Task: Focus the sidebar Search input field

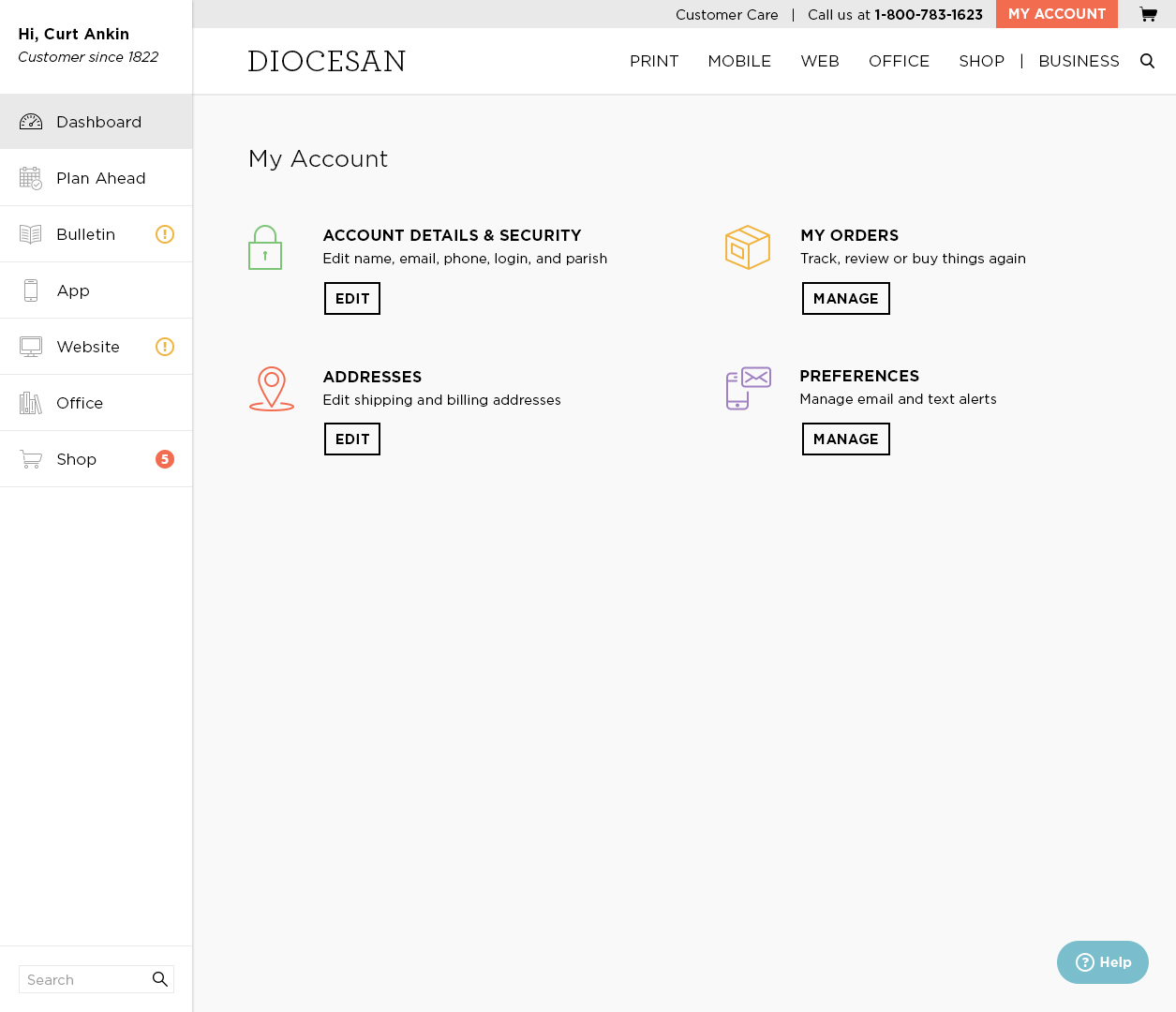Action: click(84, 979)
